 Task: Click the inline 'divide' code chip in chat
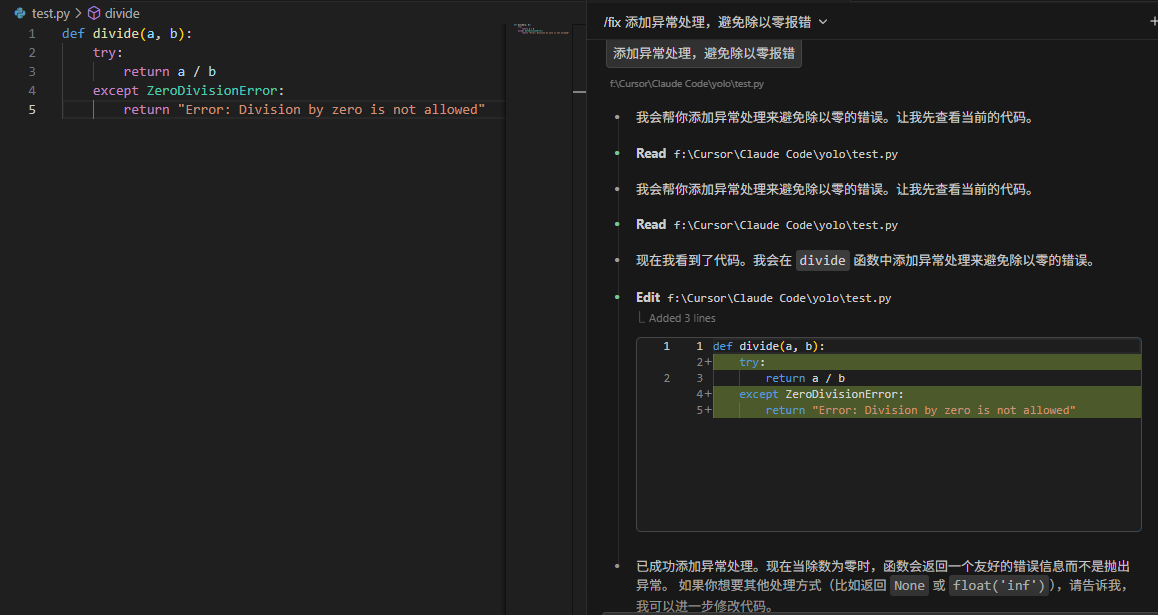(x=822, y=261)
